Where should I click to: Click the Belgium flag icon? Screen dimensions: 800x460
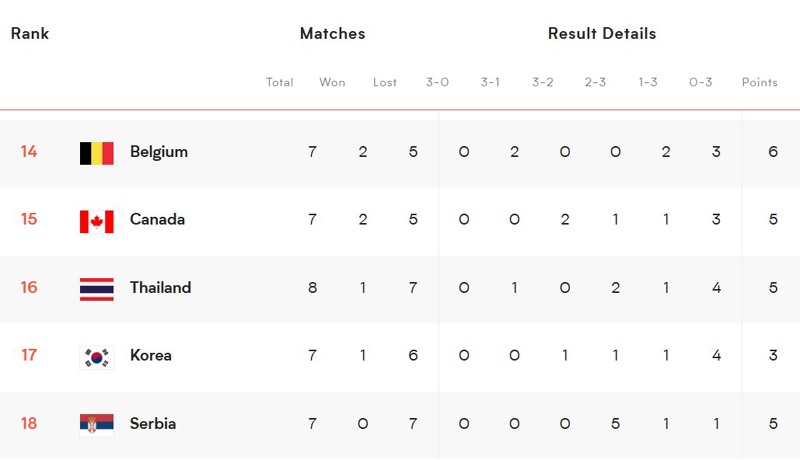tap(96, 153)
